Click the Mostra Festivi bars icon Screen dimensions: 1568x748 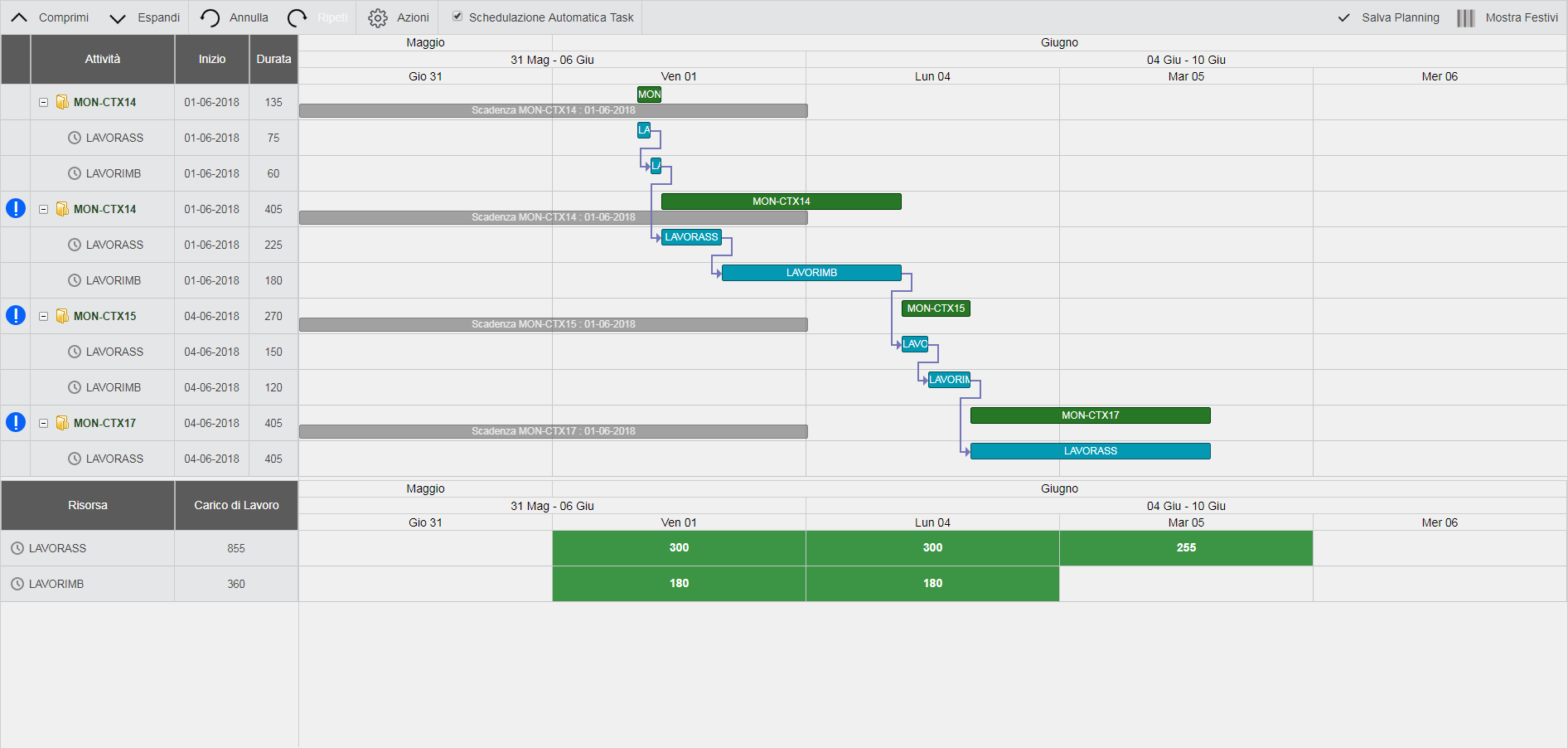pyautogui.click(x=1465, y=17)
